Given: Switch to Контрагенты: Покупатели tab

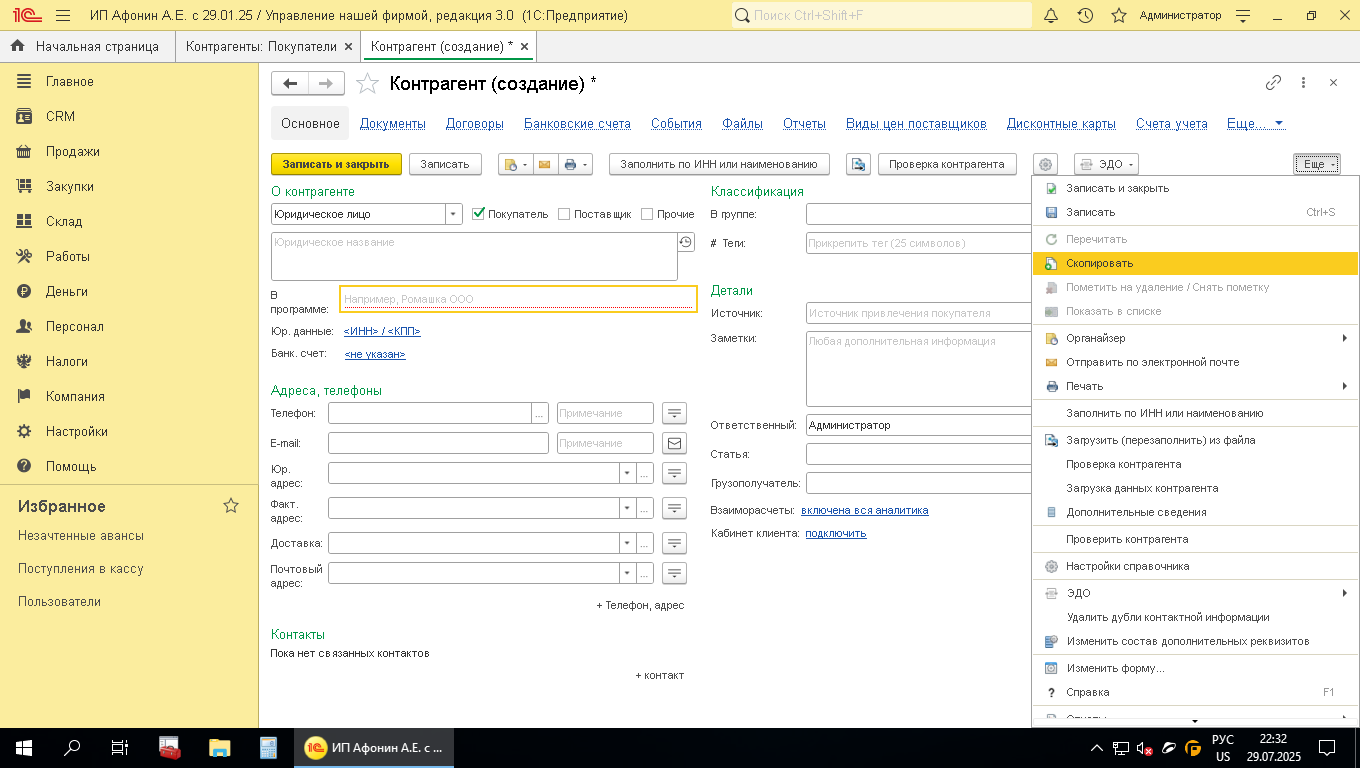Looking at the screenshot, I should 261,46.
